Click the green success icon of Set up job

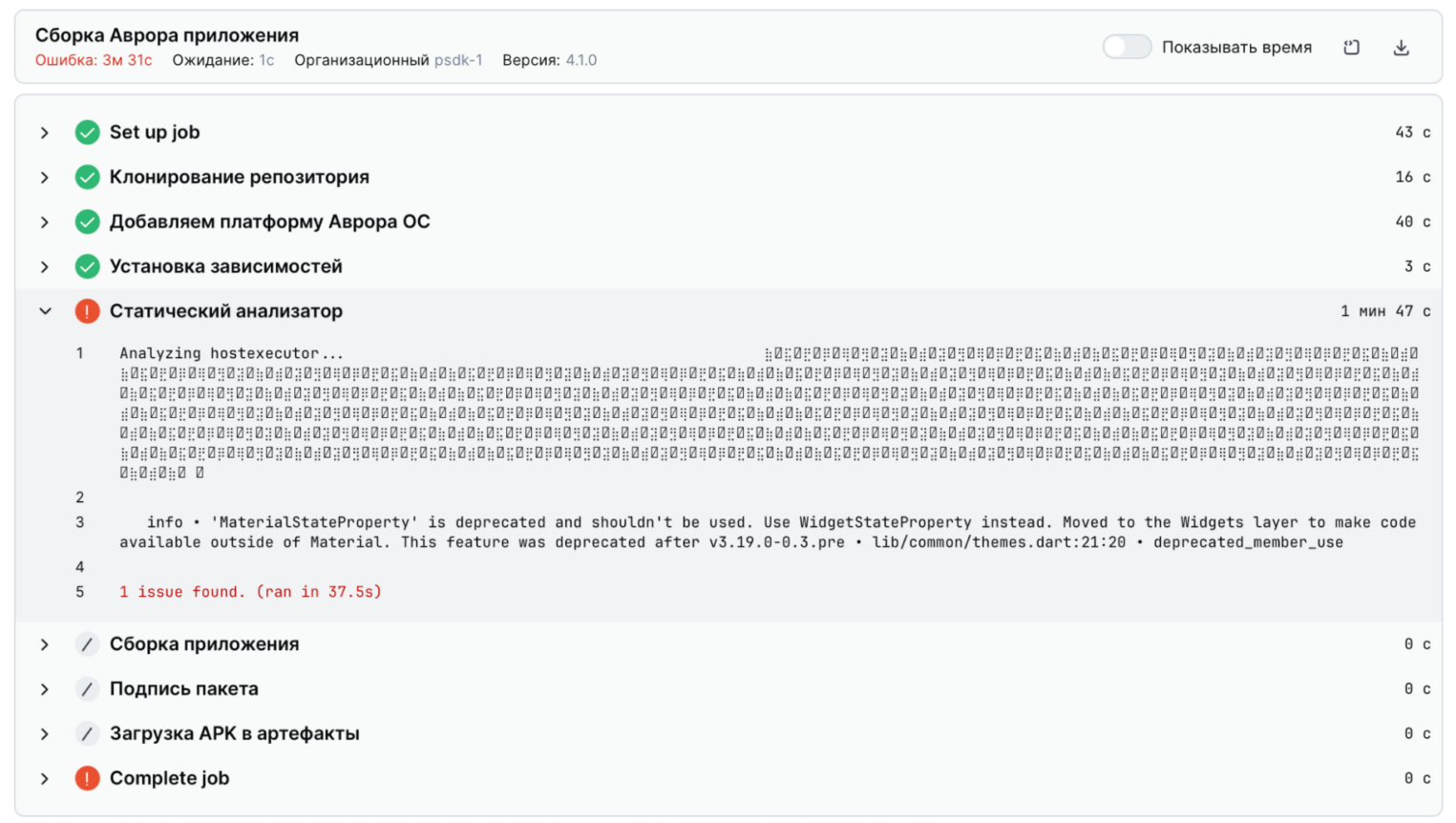[87, 133]
